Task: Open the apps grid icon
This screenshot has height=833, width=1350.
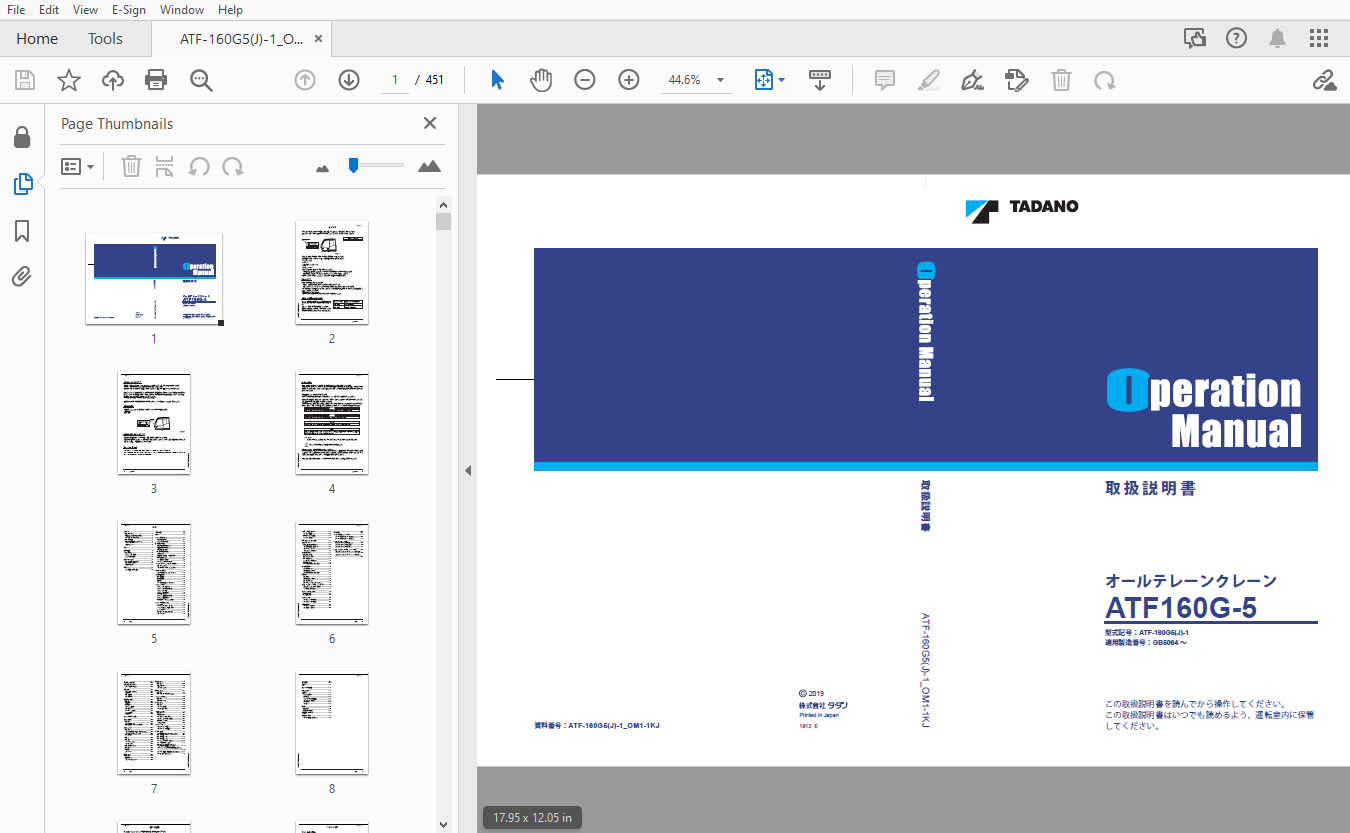Action: click(x=1319, y=38)
